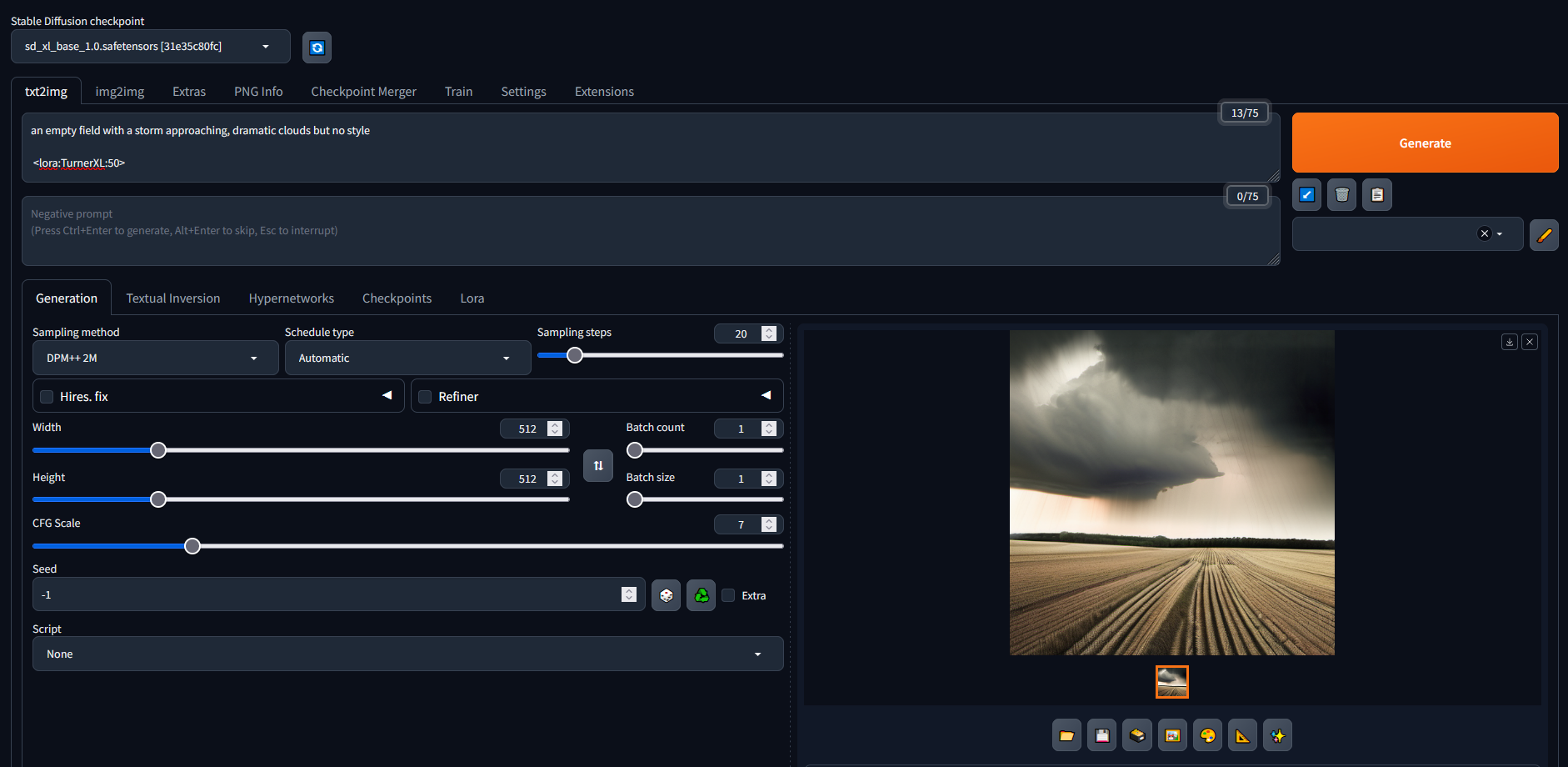Open the output images folder
This screenshot has height=767, width=1568.
pos(1066,735)
